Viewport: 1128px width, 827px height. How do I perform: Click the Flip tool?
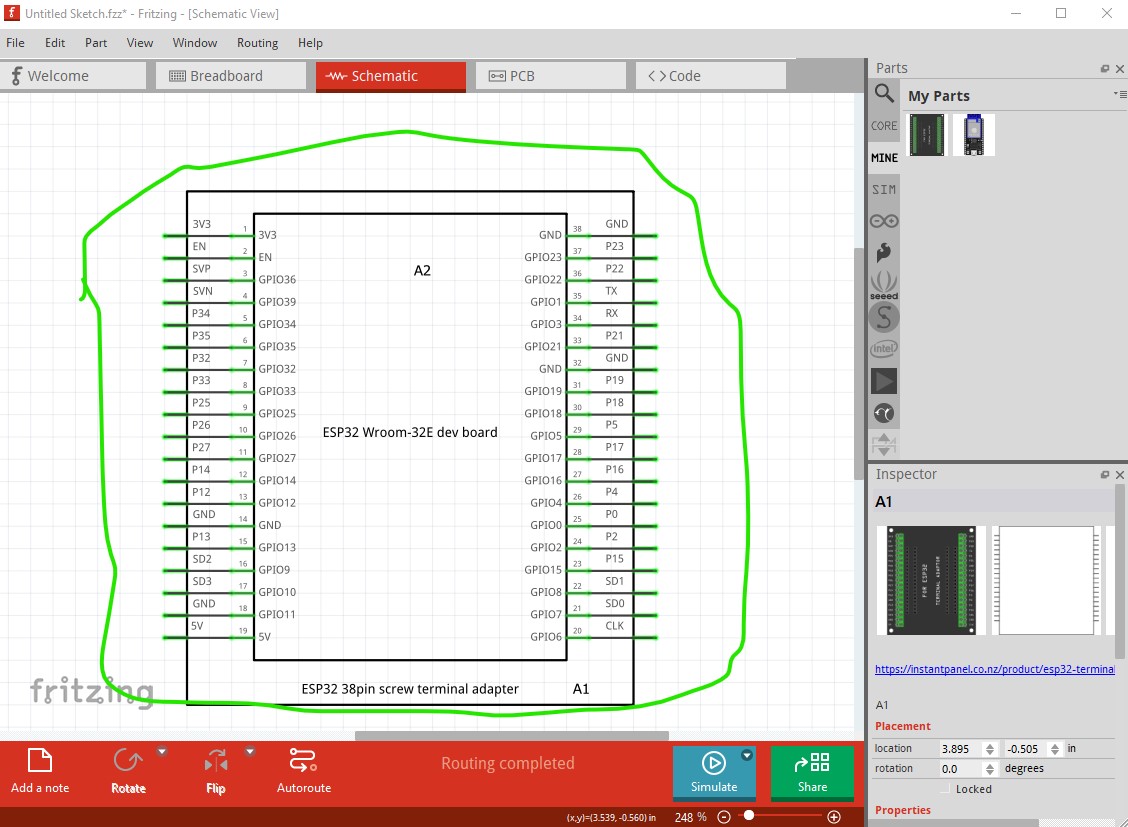click(x=216, y=770)
